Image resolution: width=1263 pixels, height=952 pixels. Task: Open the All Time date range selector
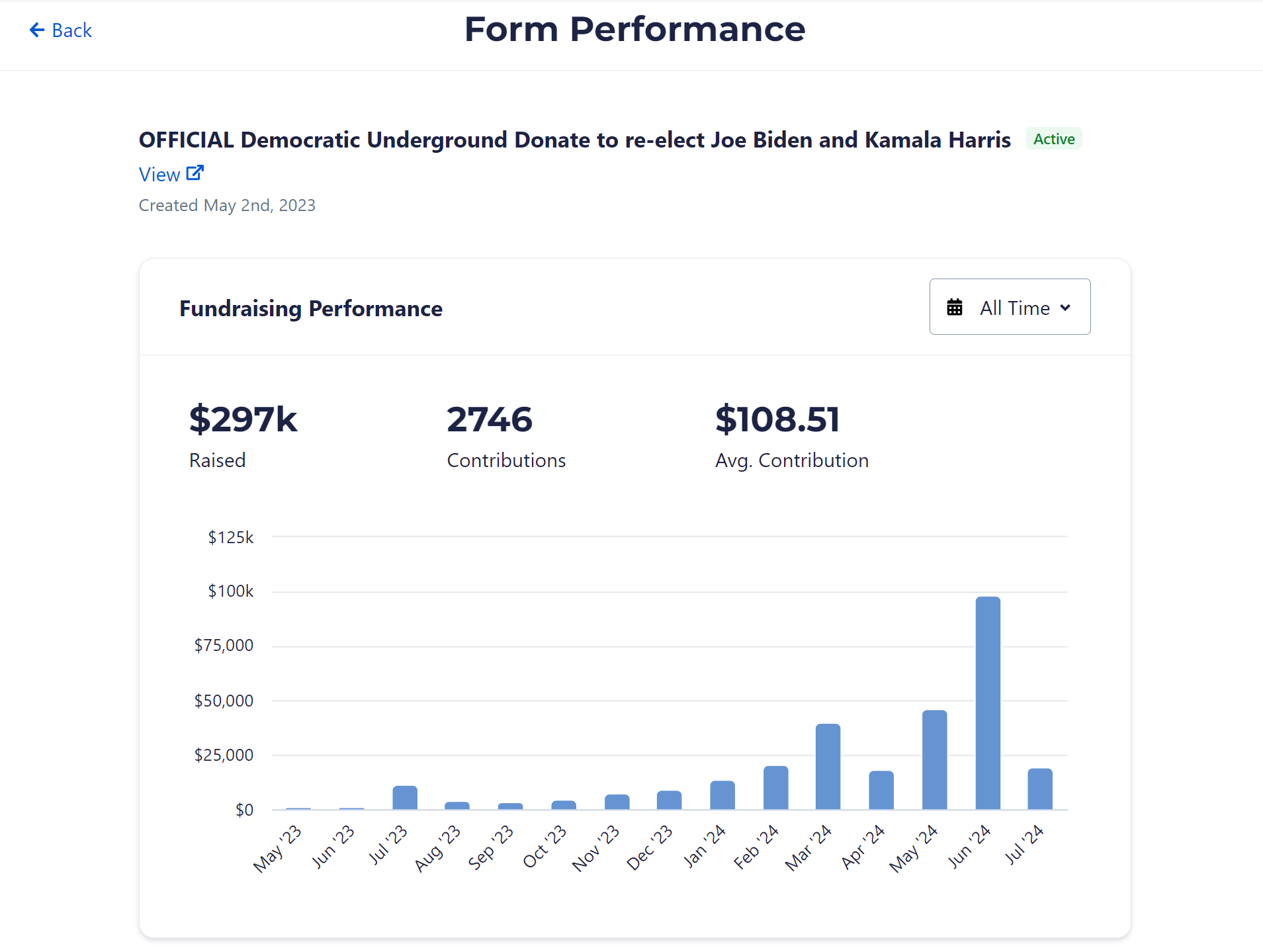point(1010,307)
